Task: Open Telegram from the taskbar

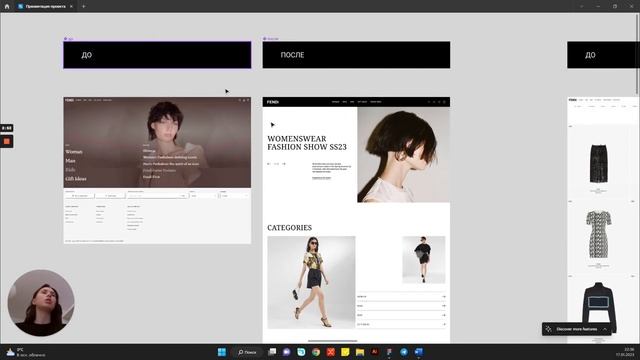Action: 404,352
